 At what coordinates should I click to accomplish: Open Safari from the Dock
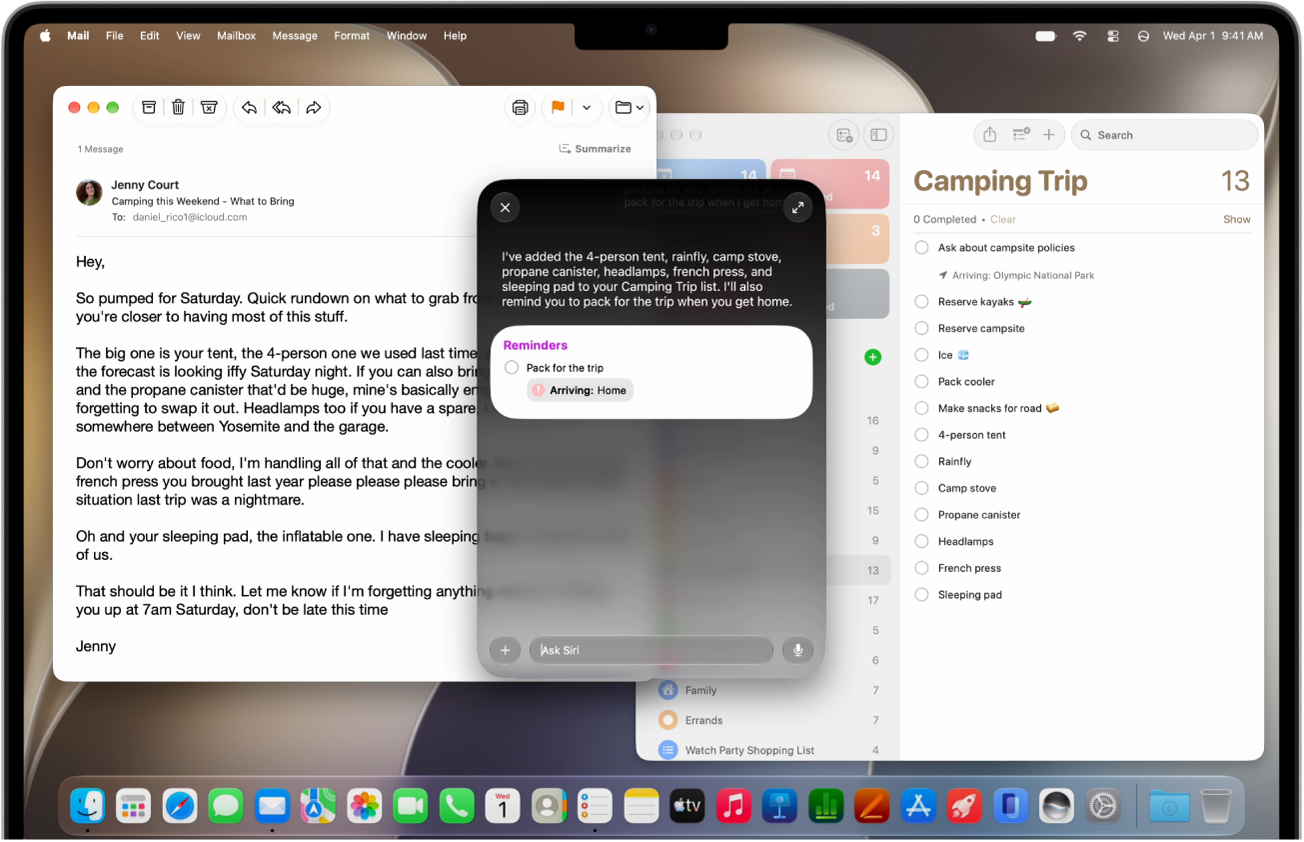[x=180, y=805]
